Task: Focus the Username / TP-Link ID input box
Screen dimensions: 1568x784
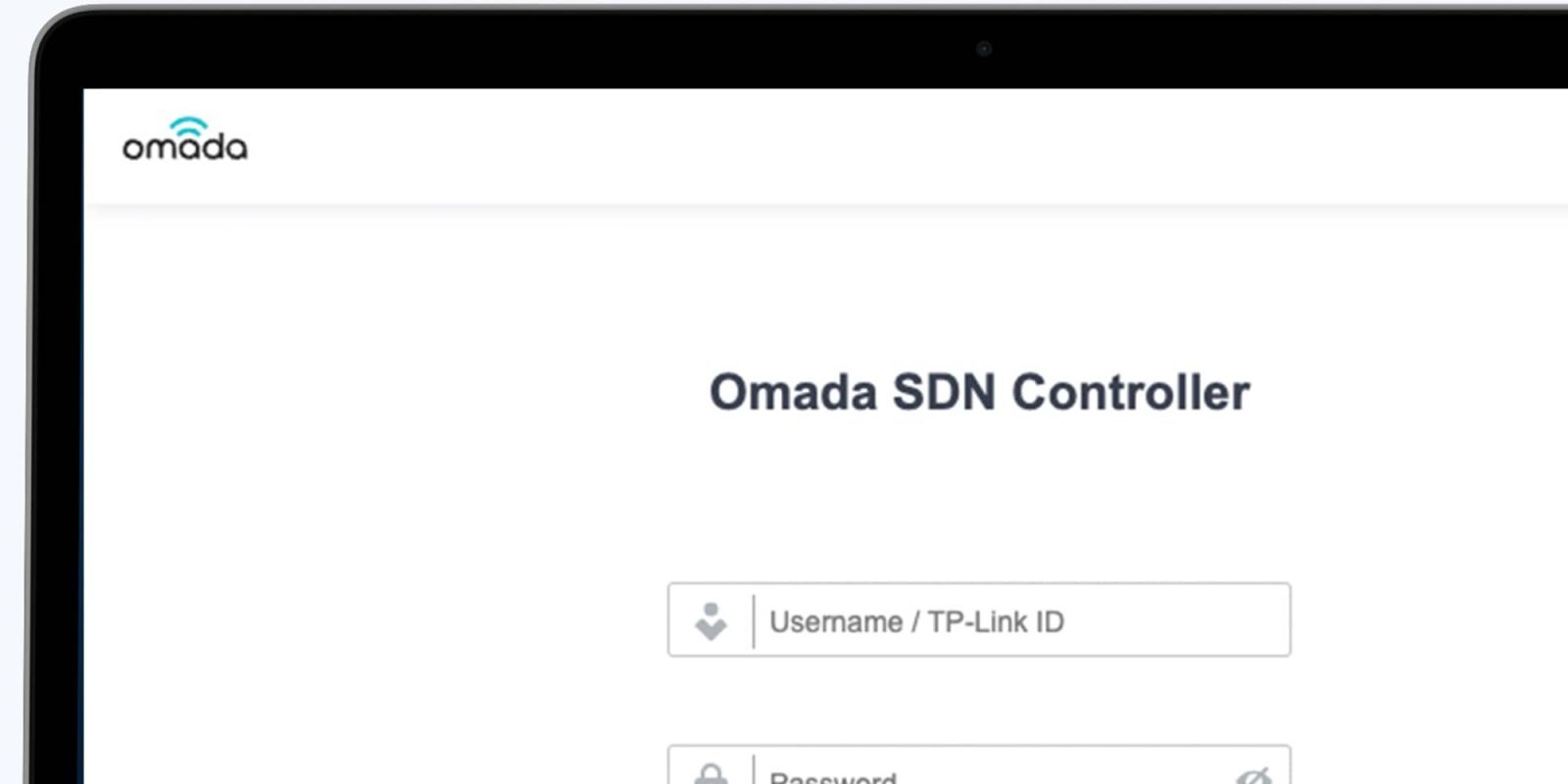Action: (980, 619)
